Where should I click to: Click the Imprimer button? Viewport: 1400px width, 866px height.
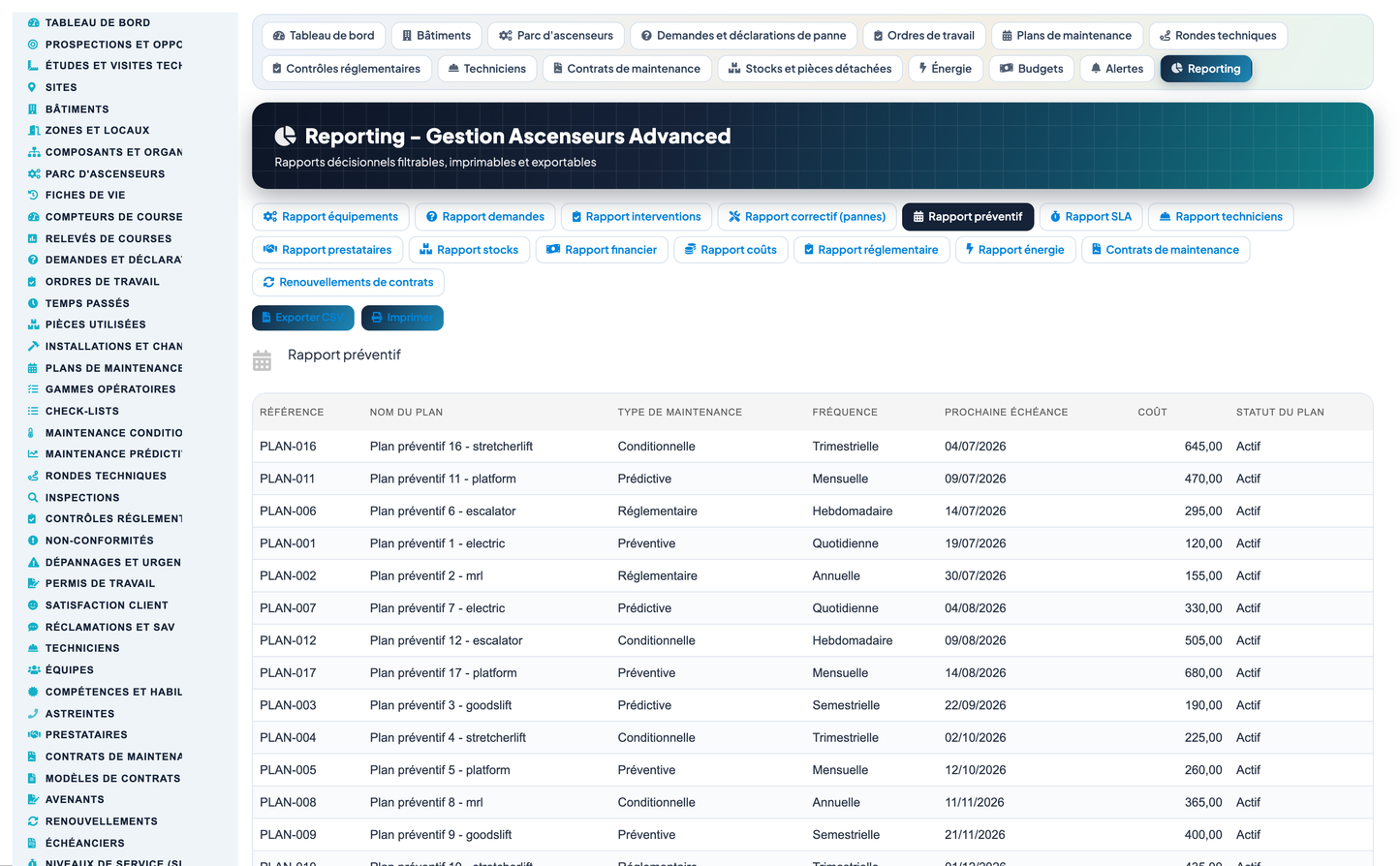tap(402, 318)
